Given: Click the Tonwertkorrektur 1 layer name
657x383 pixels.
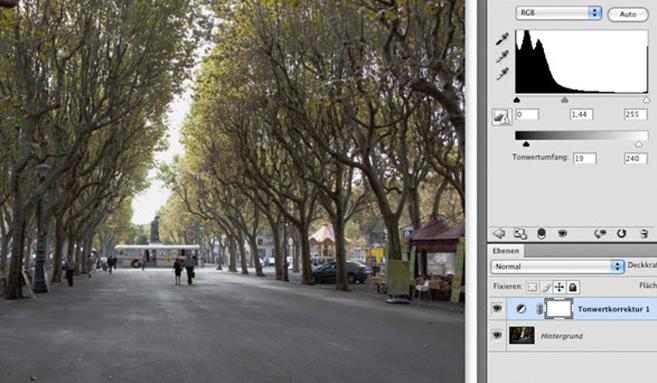Looking at the screenshot, I should tap(613, 309).
